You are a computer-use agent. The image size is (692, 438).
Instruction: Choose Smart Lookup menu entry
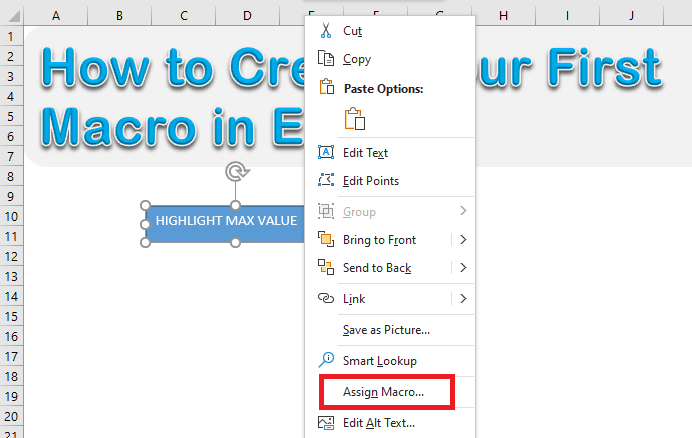pyautogui.click(x=390, y=361)
